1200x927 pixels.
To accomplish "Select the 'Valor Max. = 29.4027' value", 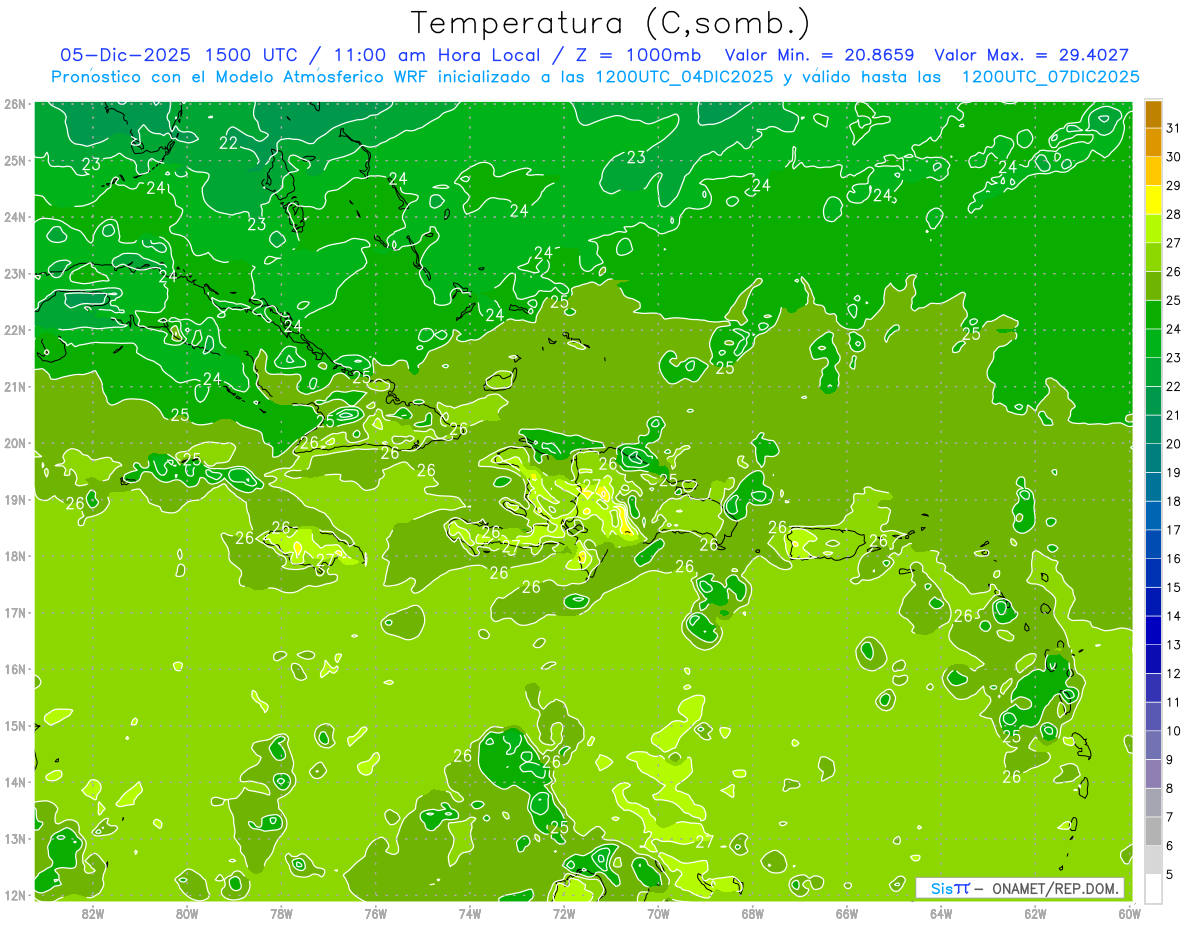I will tap(1032, 55).
